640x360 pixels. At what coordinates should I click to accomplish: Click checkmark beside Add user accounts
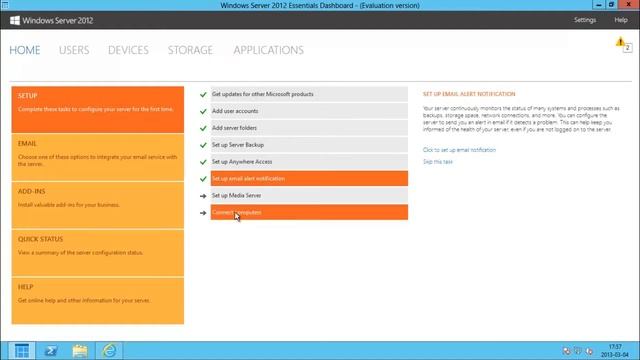(203, 111)
